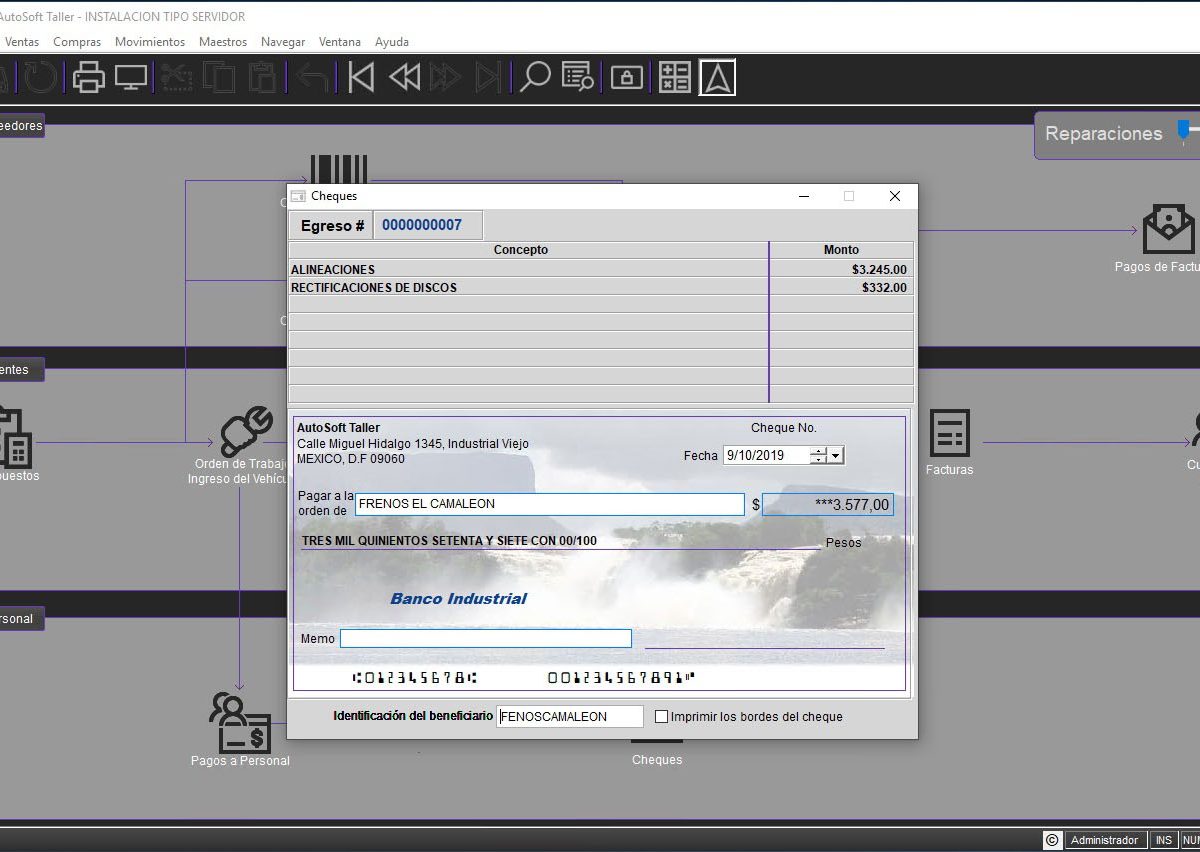Open the Movimientos menu

pyautogui.click(x=149, y=41)
